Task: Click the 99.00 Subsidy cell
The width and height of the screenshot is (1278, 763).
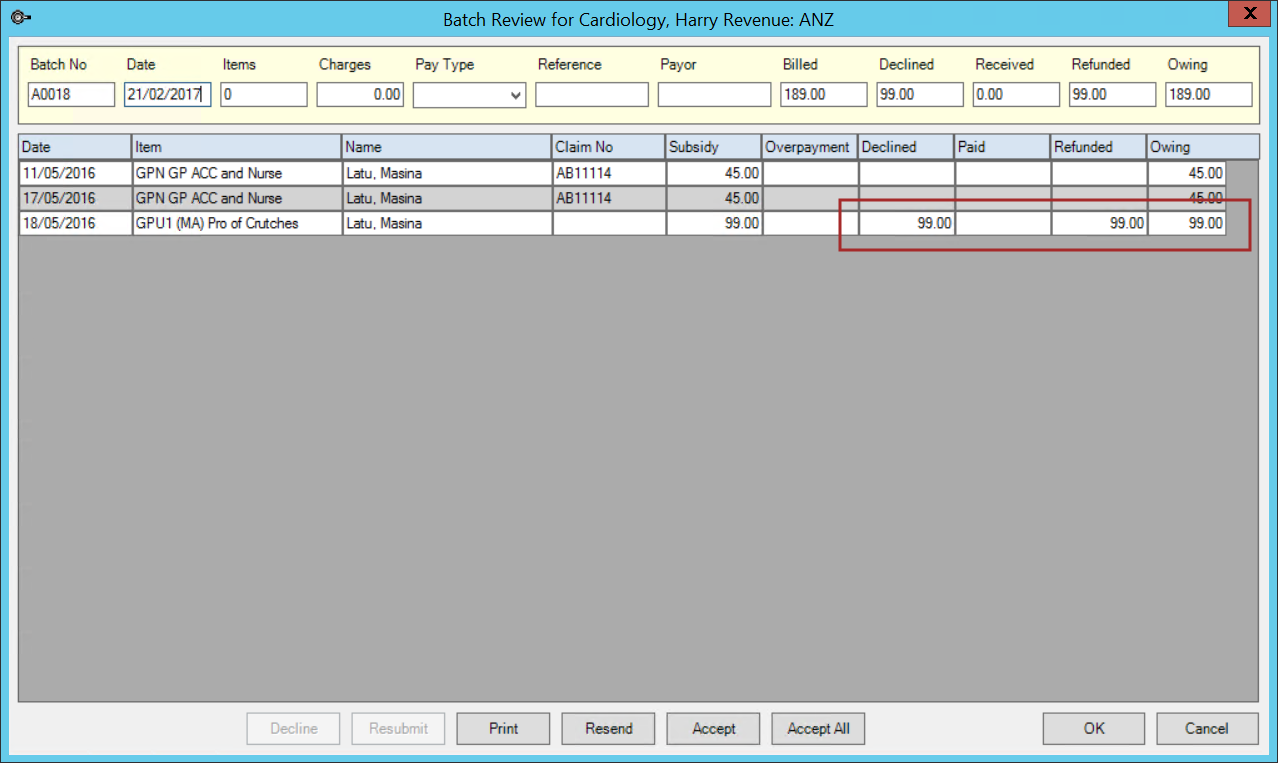Action: click(714, 223)
